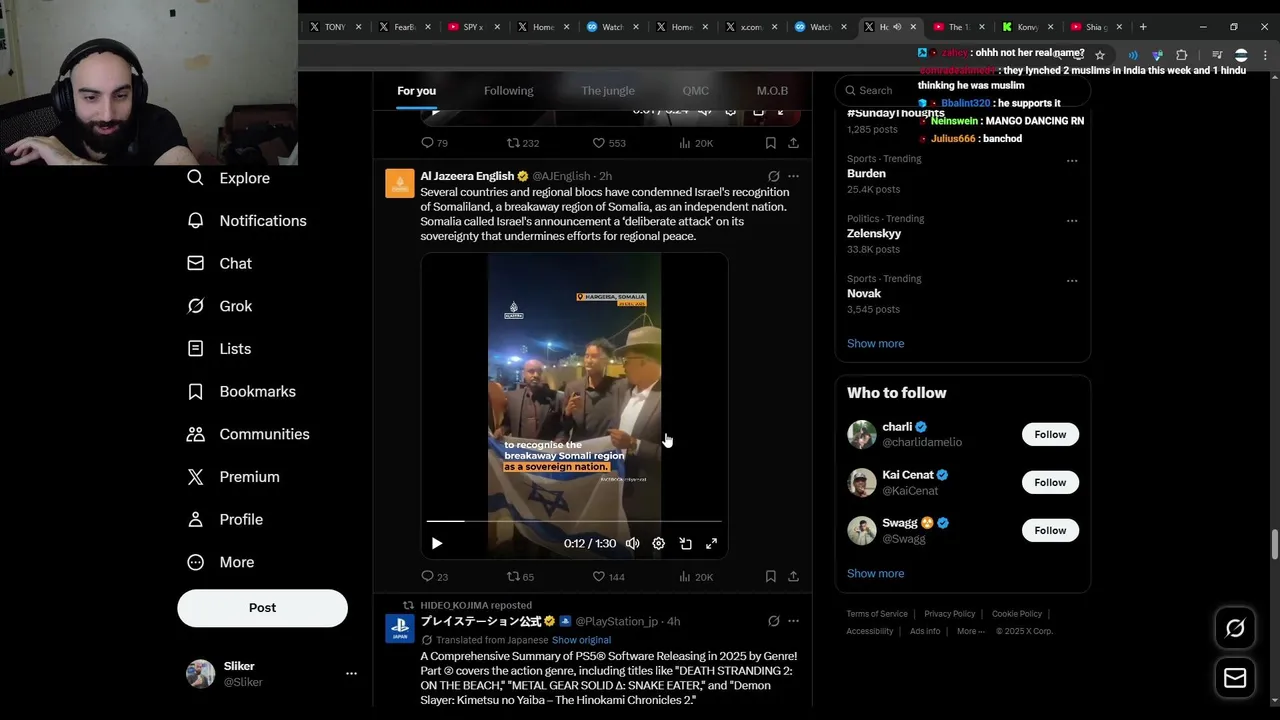Bookmark the top post with 553 likes
1280x720 pixels.
tap(770, 143)
